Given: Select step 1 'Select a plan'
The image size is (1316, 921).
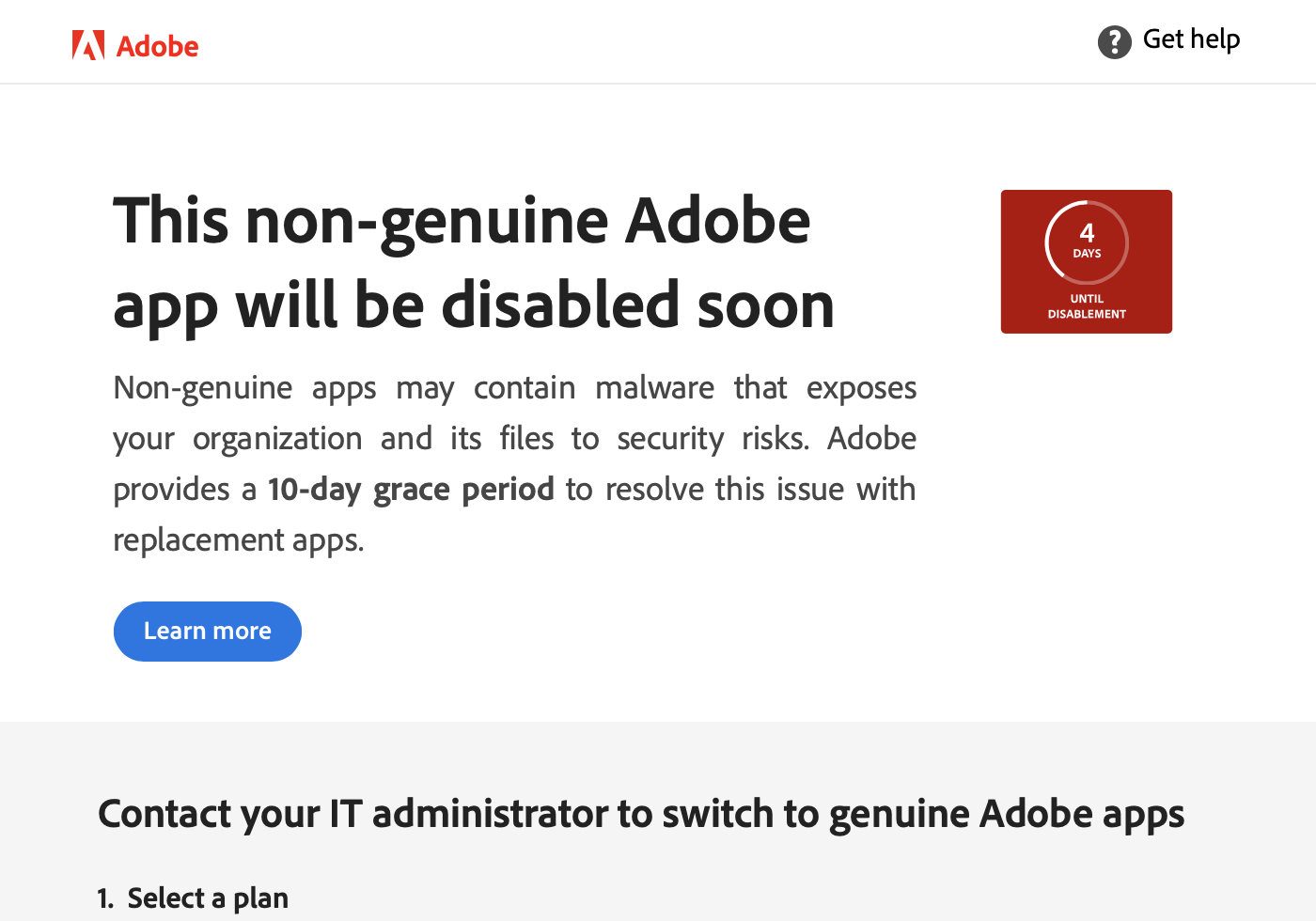Looking at the screenshot, I should point(193,898).
